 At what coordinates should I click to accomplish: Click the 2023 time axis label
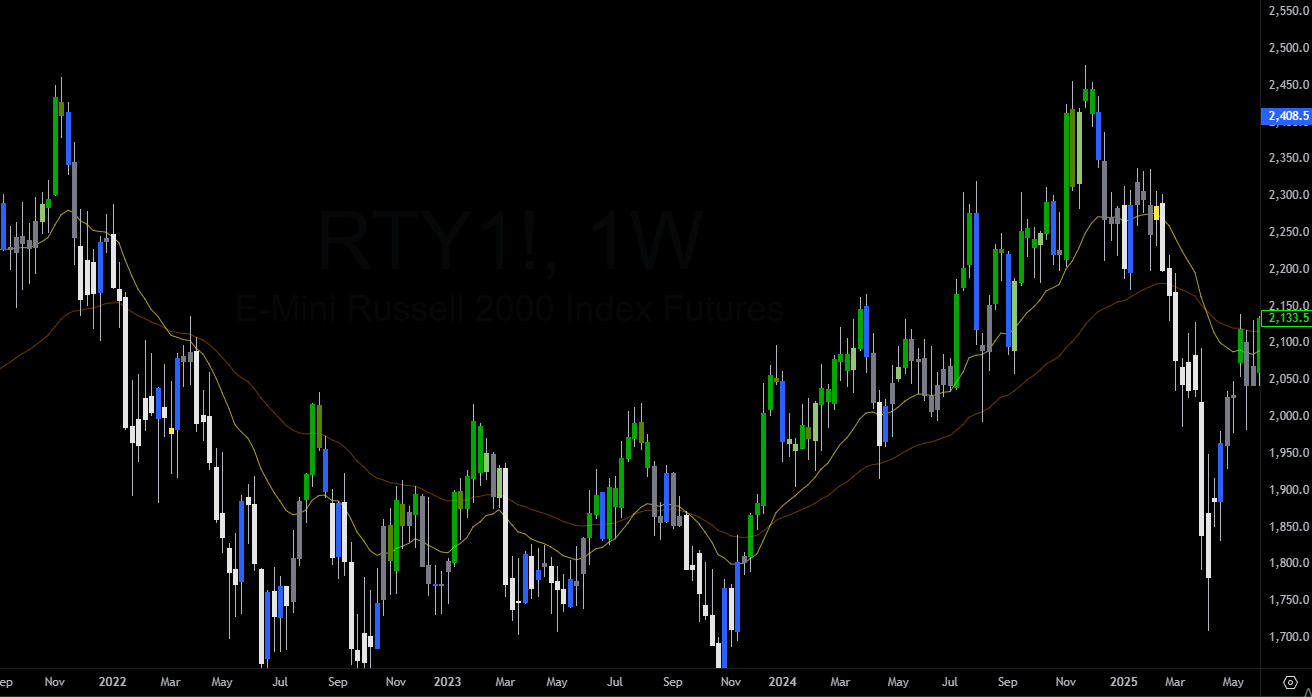pyautogui.click(x=447, y=682)
